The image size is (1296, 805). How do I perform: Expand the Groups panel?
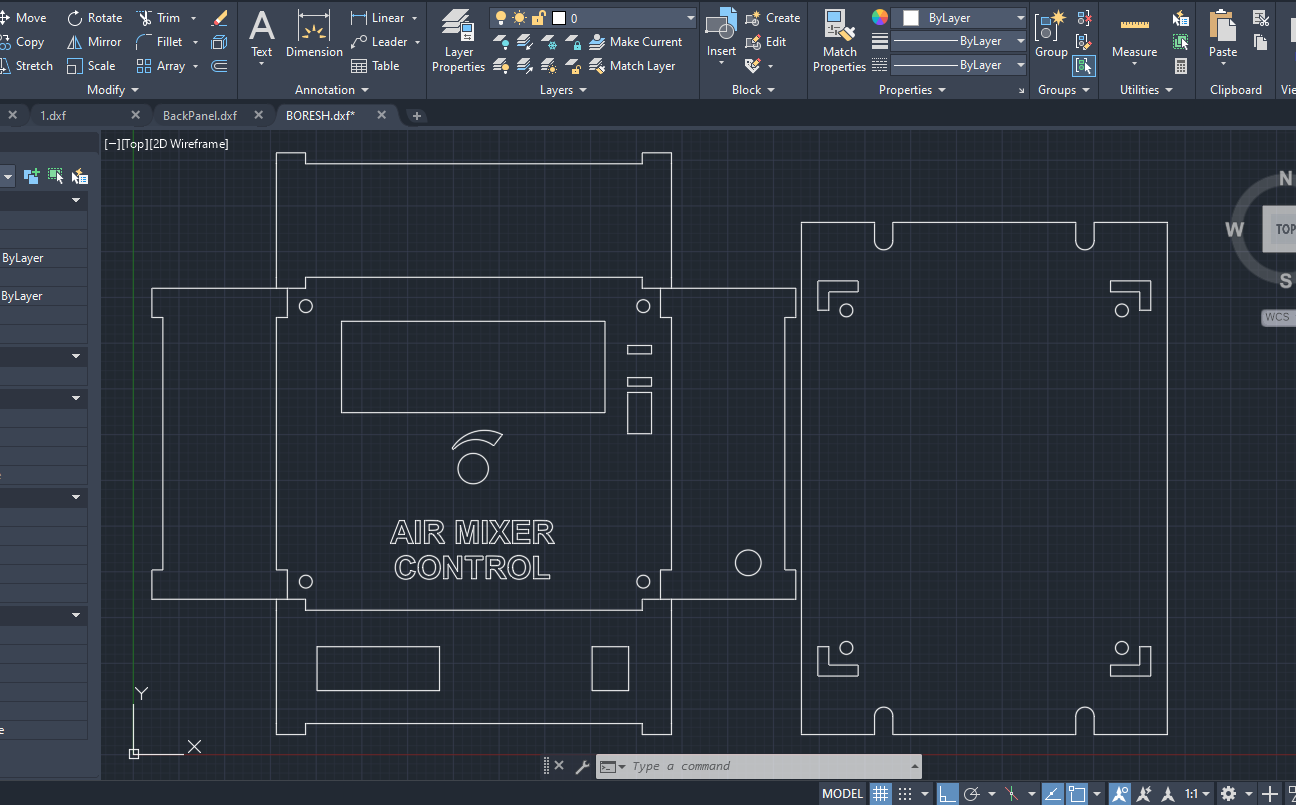point(1064,90)
